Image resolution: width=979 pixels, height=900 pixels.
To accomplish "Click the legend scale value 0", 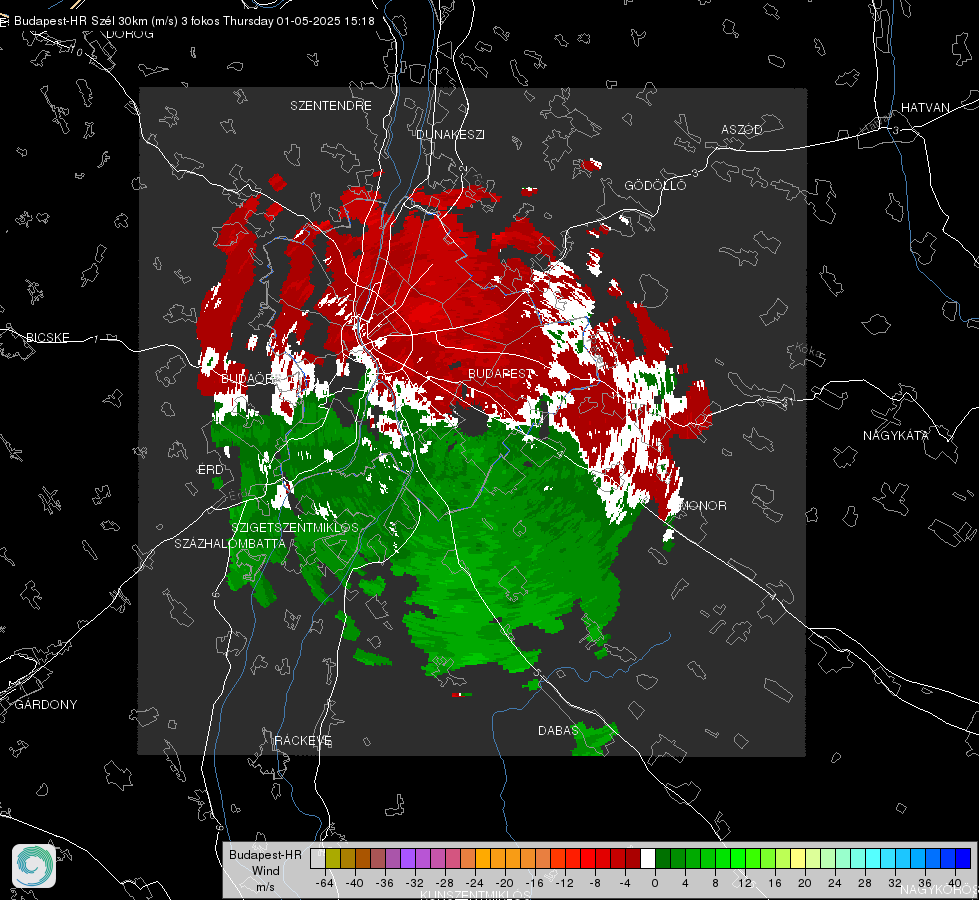I will click(655, 883).
